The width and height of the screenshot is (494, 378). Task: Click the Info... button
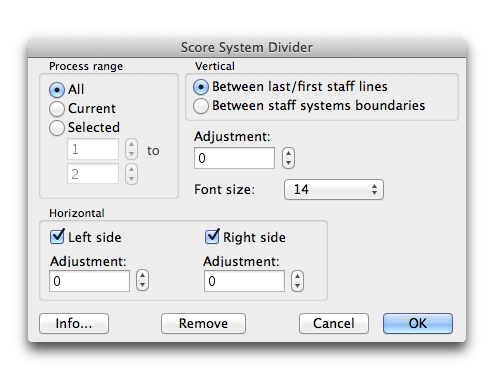pyautogui.click(x=74, y=323)
